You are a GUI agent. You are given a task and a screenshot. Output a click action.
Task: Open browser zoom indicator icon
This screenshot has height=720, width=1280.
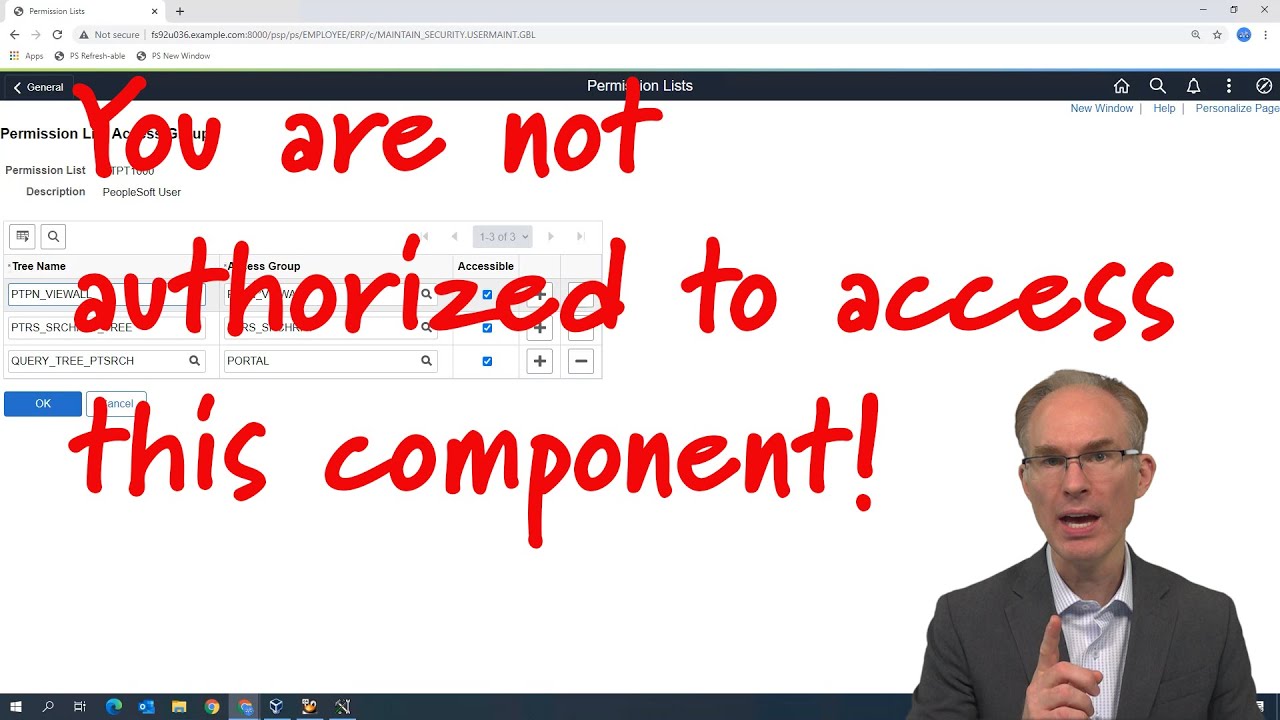click(x=1195, y=34)
